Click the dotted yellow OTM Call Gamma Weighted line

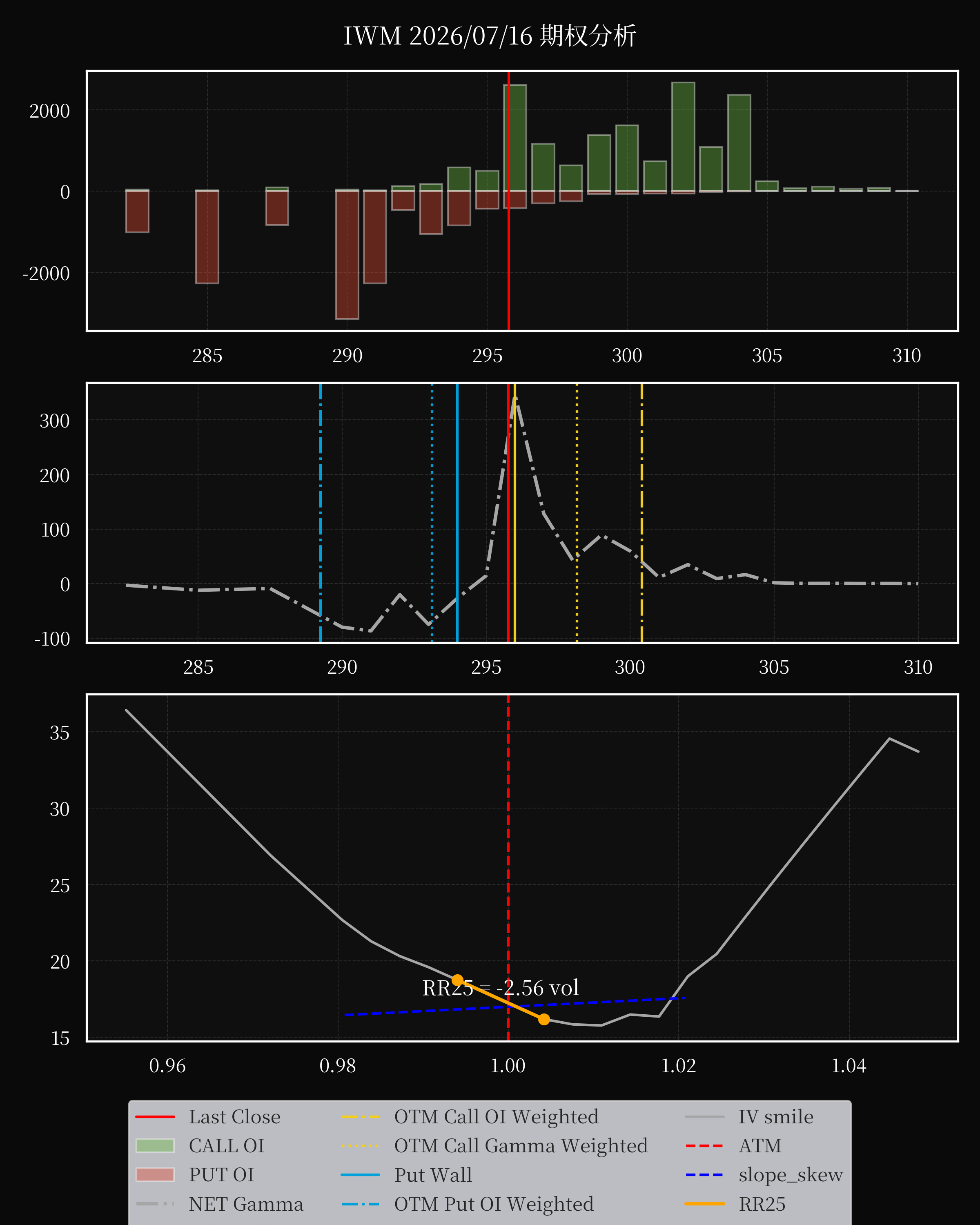(577, 512)
